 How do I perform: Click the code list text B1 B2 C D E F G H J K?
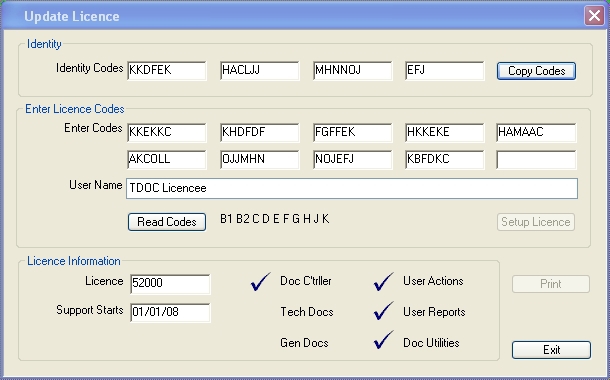coord(275,219)
